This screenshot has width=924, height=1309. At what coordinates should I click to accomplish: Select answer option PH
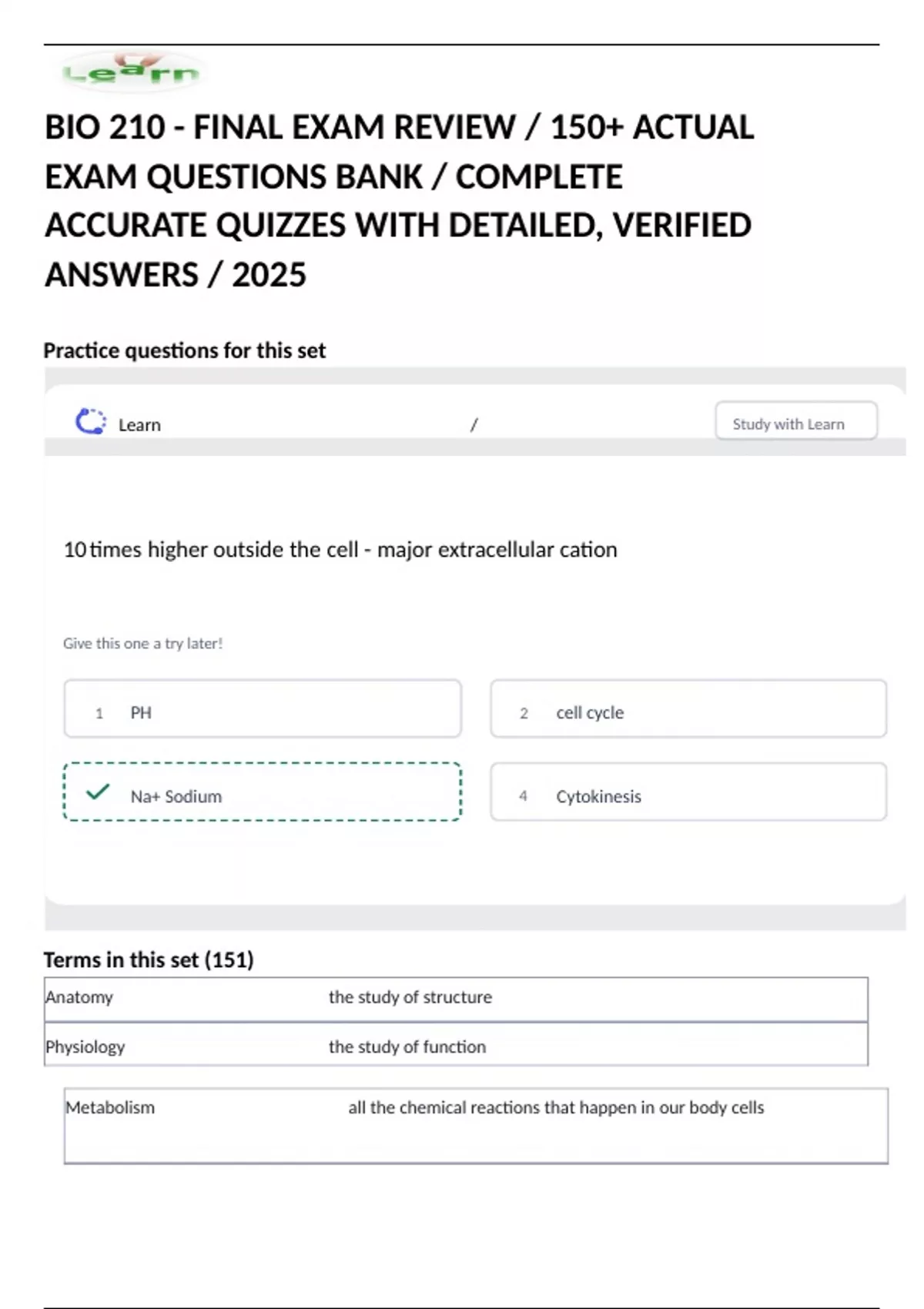point(263,709)
